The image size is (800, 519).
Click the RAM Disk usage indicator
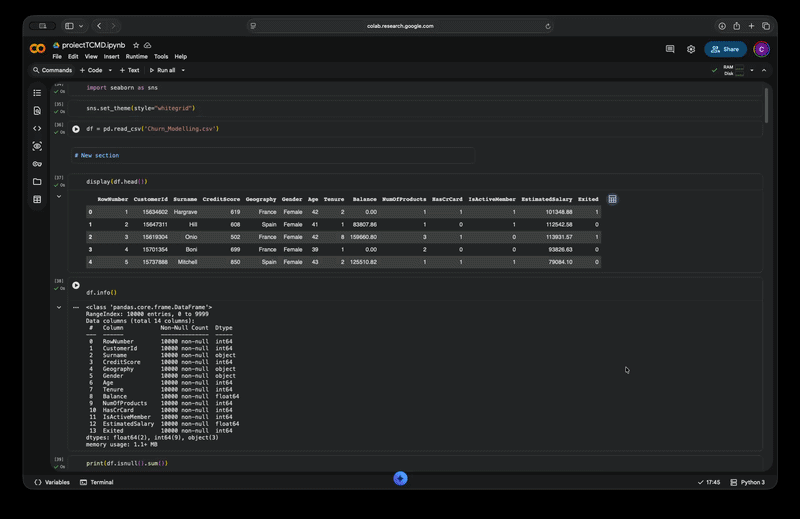coord(734,70)
